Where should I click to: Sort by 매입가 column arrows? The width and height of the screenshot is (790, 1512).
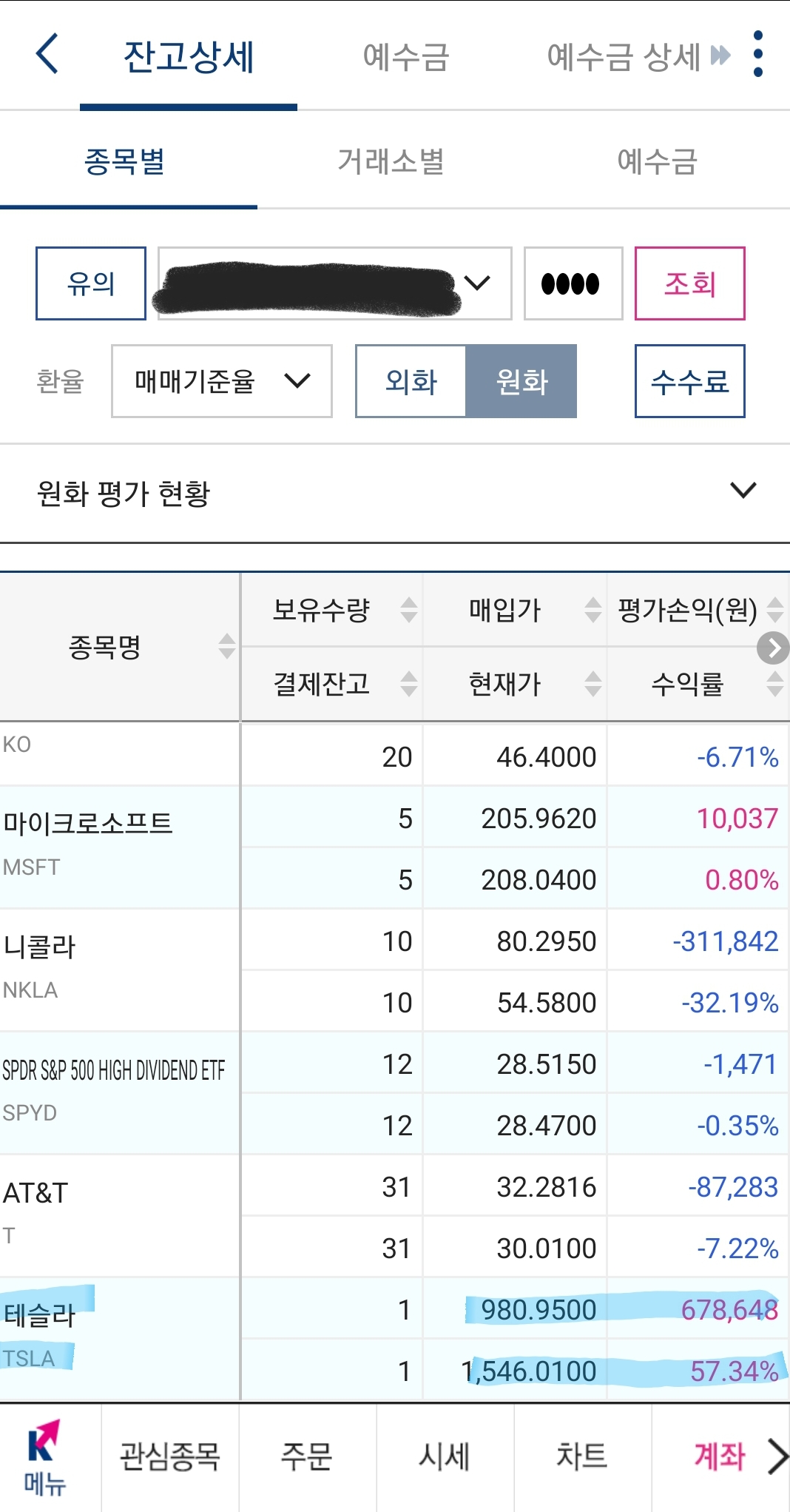coord(592,610)
